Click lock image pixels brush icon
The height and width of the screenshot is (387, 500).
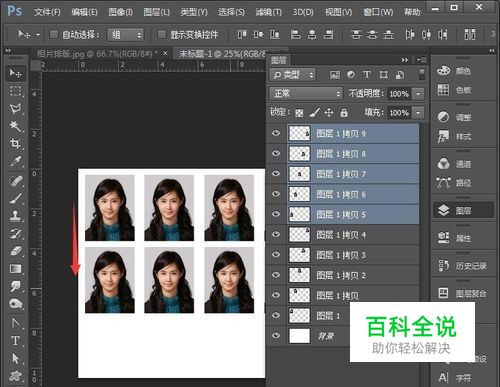[x=314, y=113]
